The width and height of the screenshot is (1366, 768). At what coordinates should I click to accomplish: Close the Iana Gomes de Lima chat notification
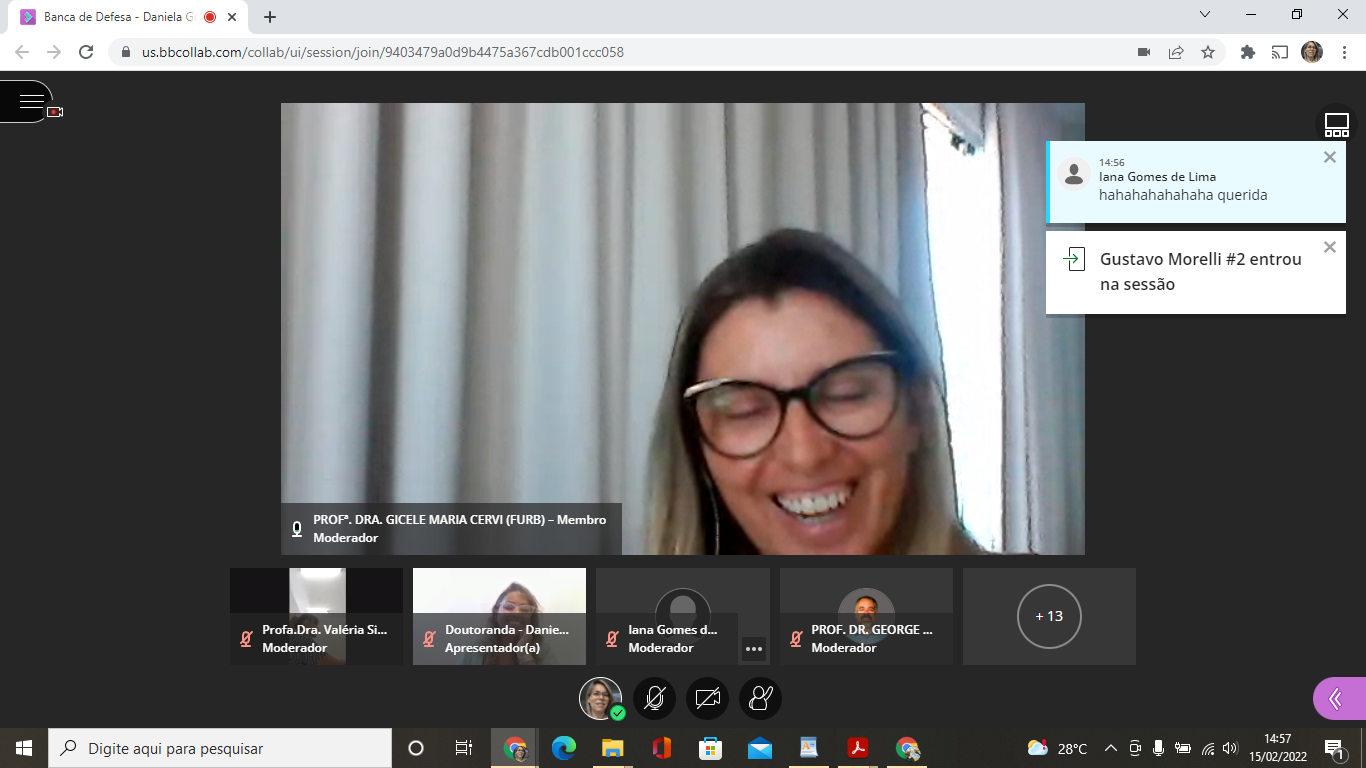click(x=1329, y=157)
